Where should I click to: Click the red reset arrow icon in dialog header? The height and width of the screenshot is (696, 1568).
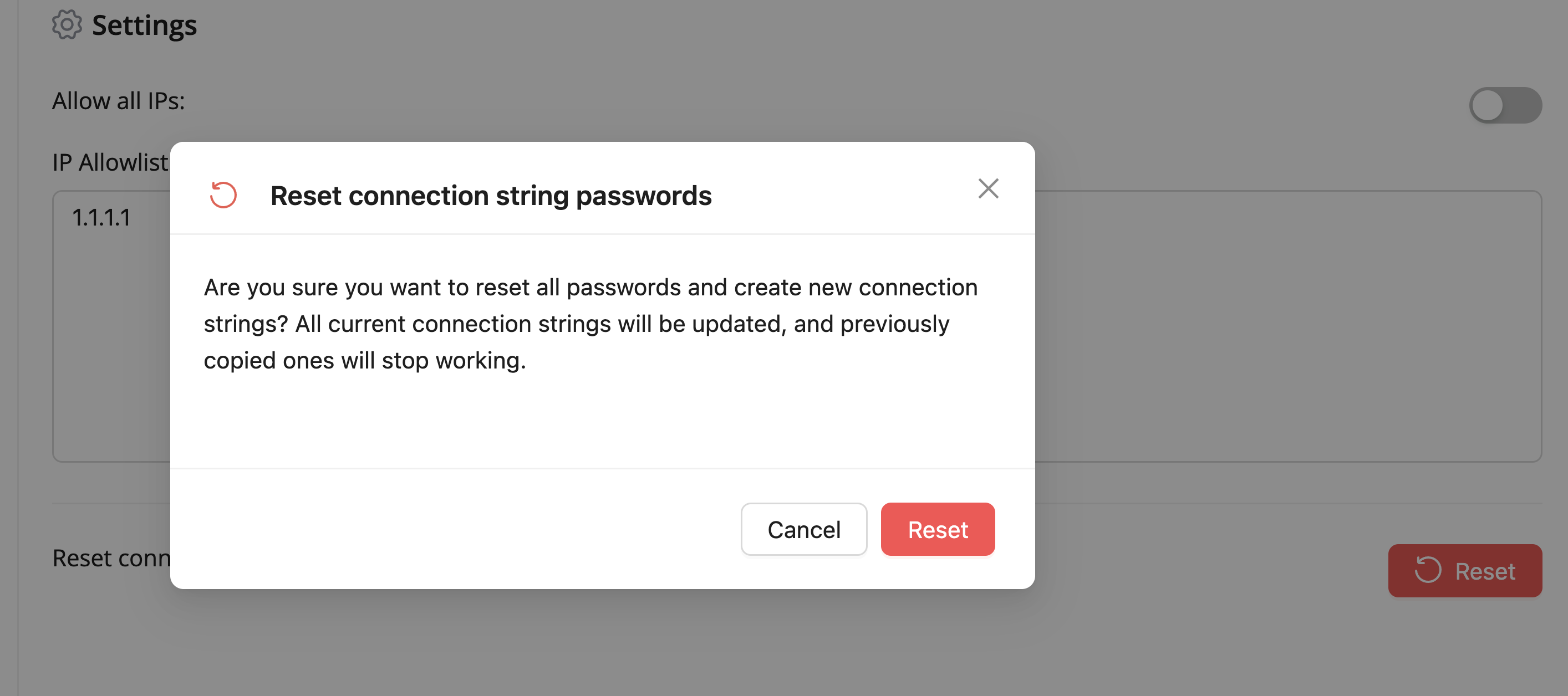(223, 195)
